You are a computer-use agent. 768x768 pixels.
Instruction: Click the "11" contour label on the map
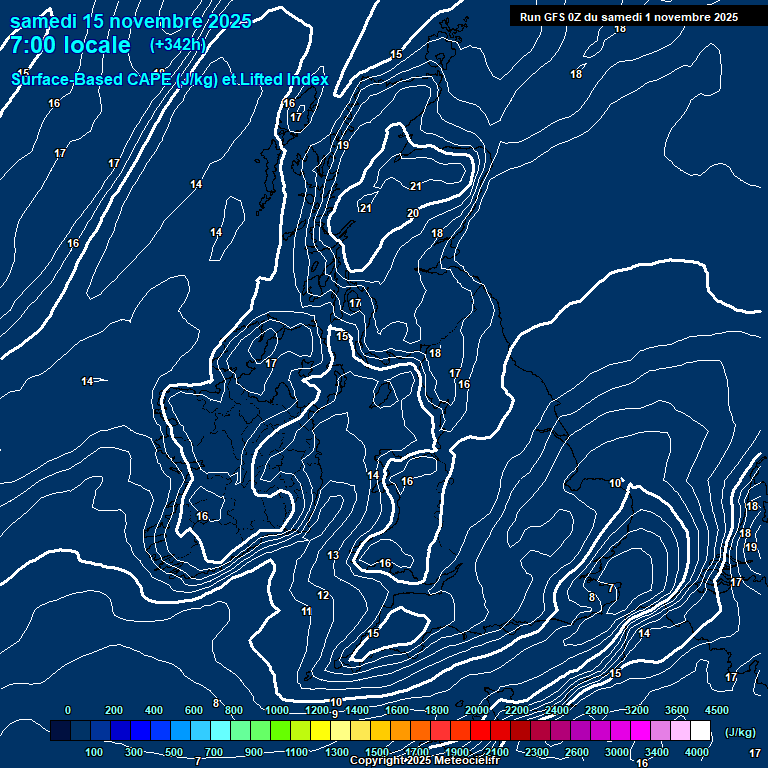307,611
